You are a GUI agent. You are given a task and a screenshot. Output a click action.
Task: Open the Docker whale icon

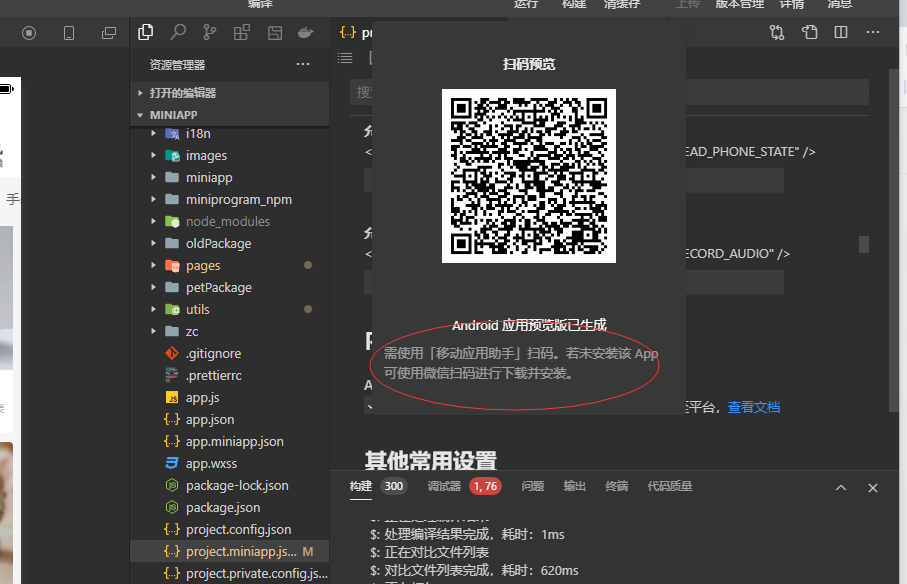point(305,33)
